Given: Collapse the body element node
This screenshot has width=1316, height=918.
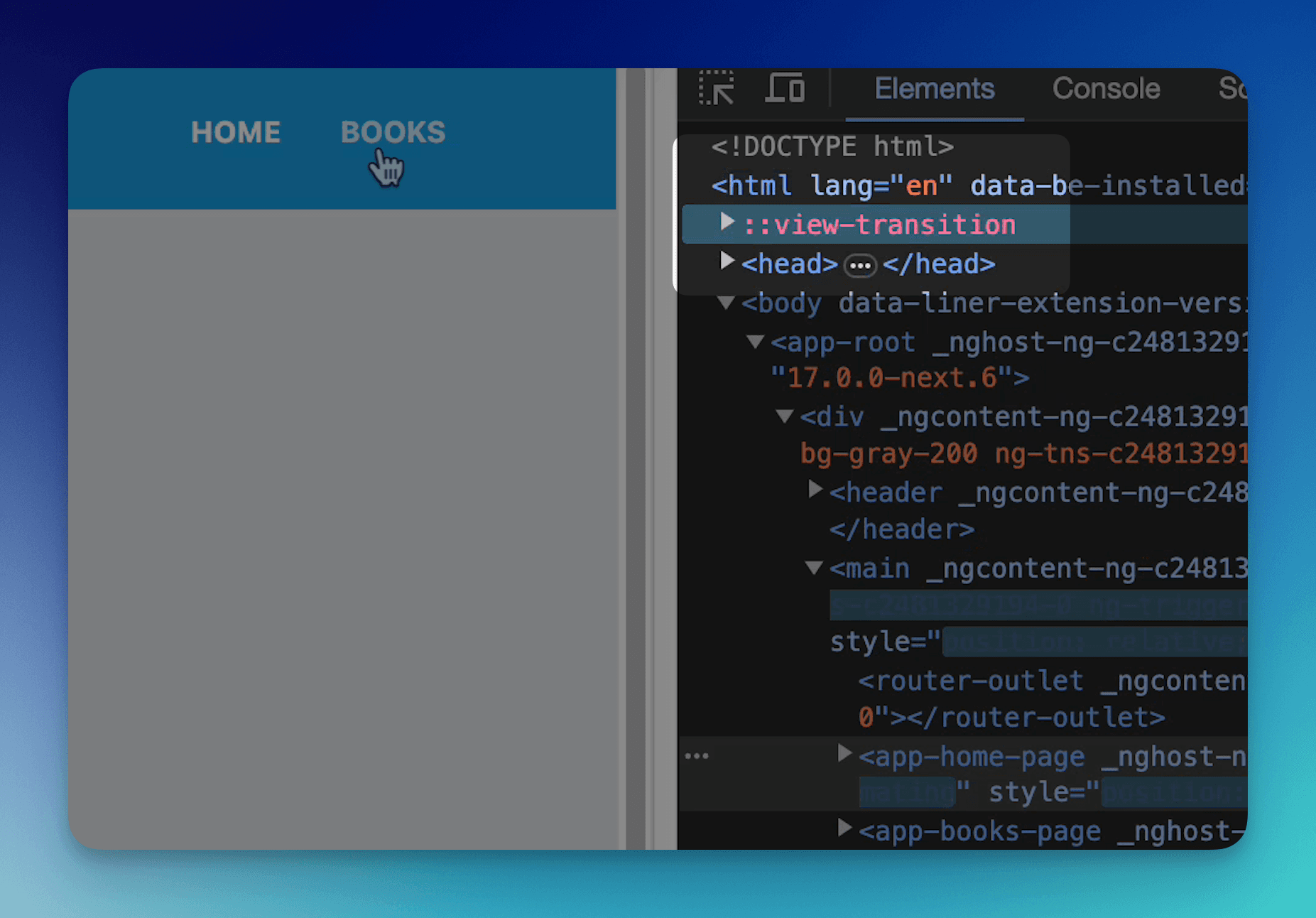Looking at the screenshot, I should coord(726,303).
